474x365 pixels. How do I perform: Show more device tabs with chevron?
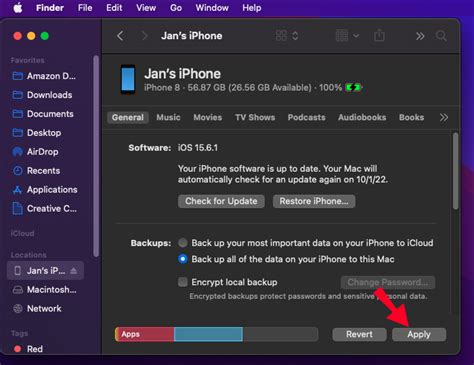444,117
